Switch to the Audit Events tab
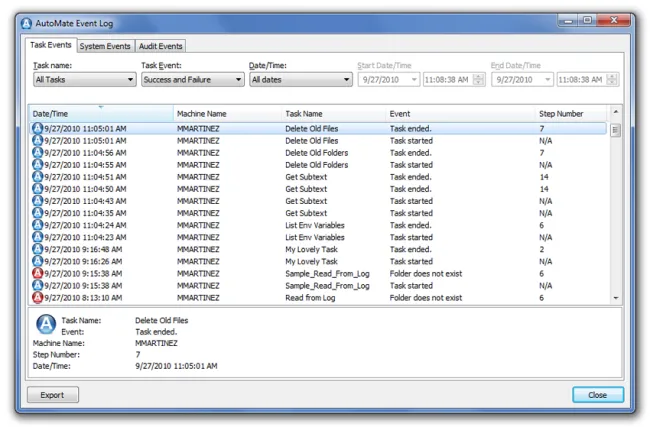The image size is (650, 427). pos(160,46)
